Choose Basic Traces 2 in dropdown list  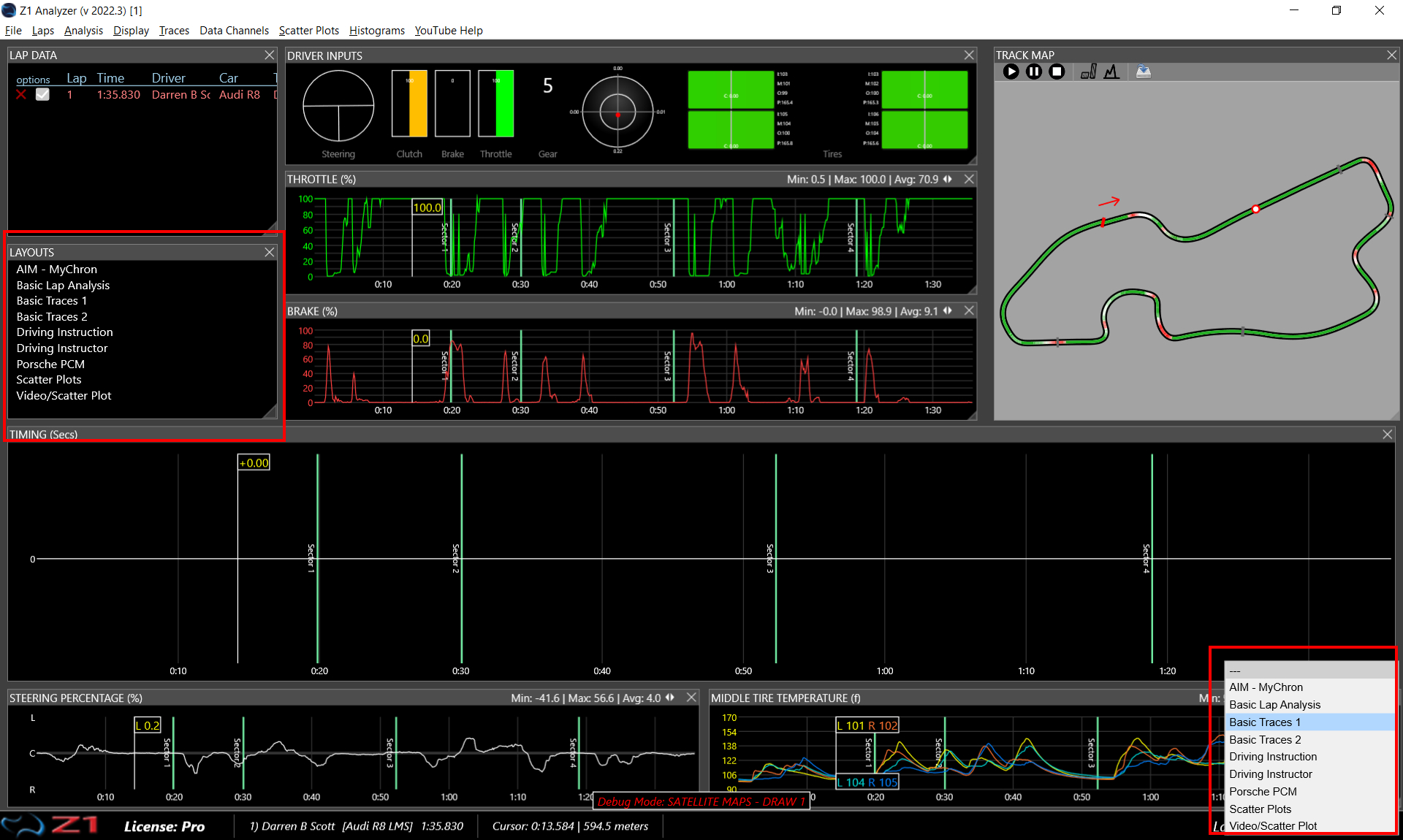pyautogui.click(x=1310, y=740)
